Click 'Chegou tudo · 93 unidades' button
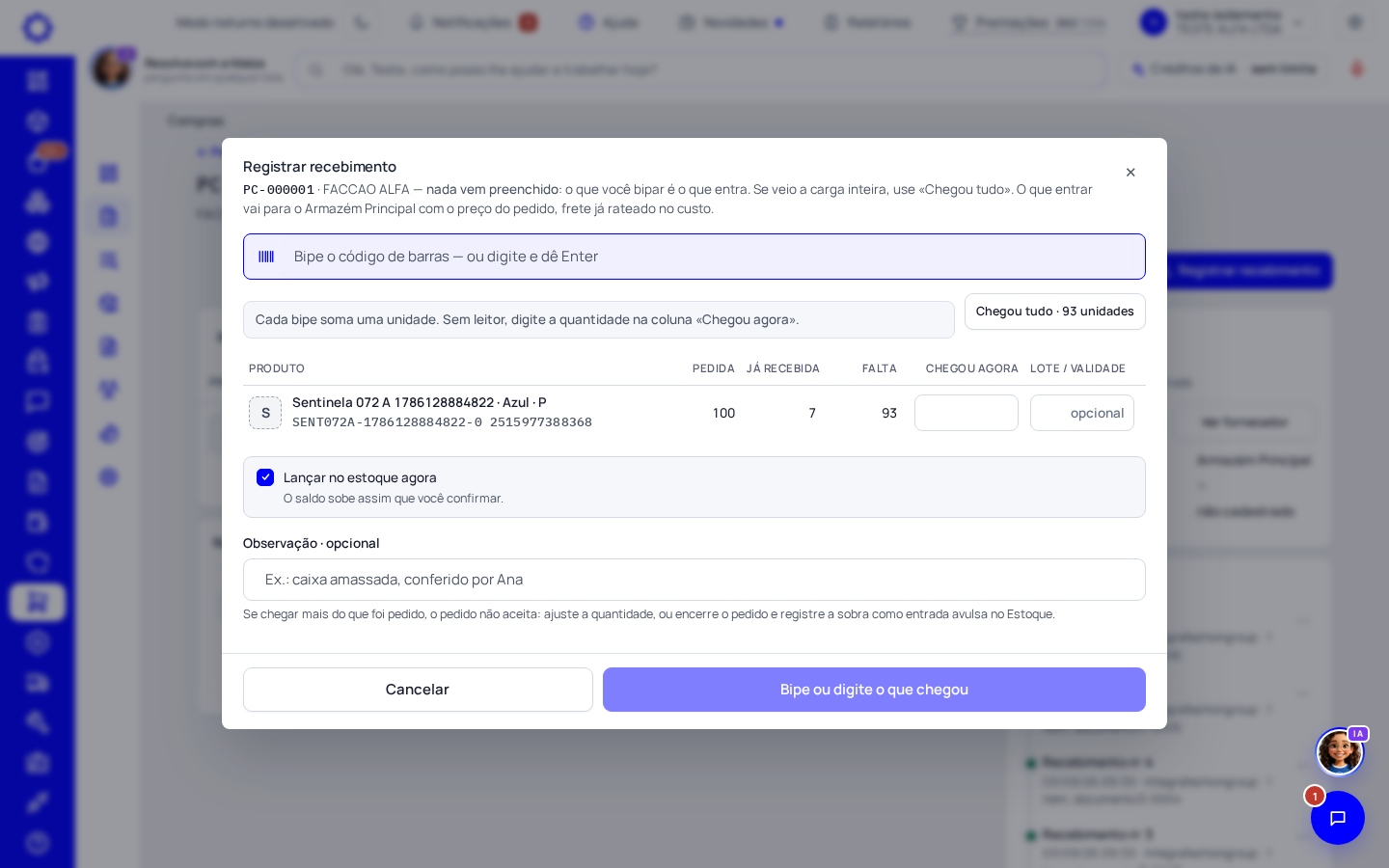Image resolution: width=1389 pixels, height=868 pixels. (x=1055, y=312)
